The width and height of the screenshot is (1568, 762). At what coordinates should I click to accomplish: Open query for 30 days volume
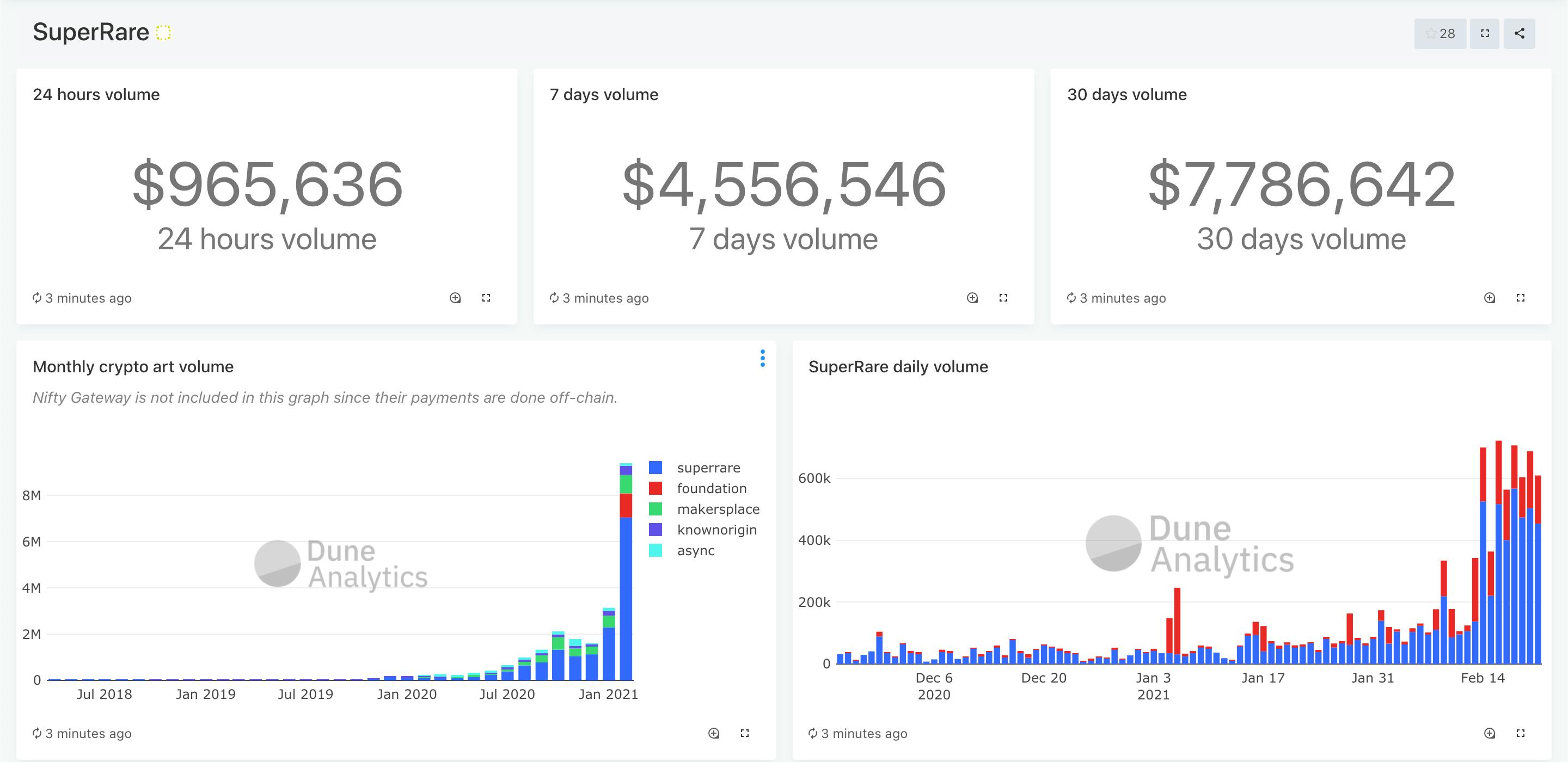(1489, 298)
